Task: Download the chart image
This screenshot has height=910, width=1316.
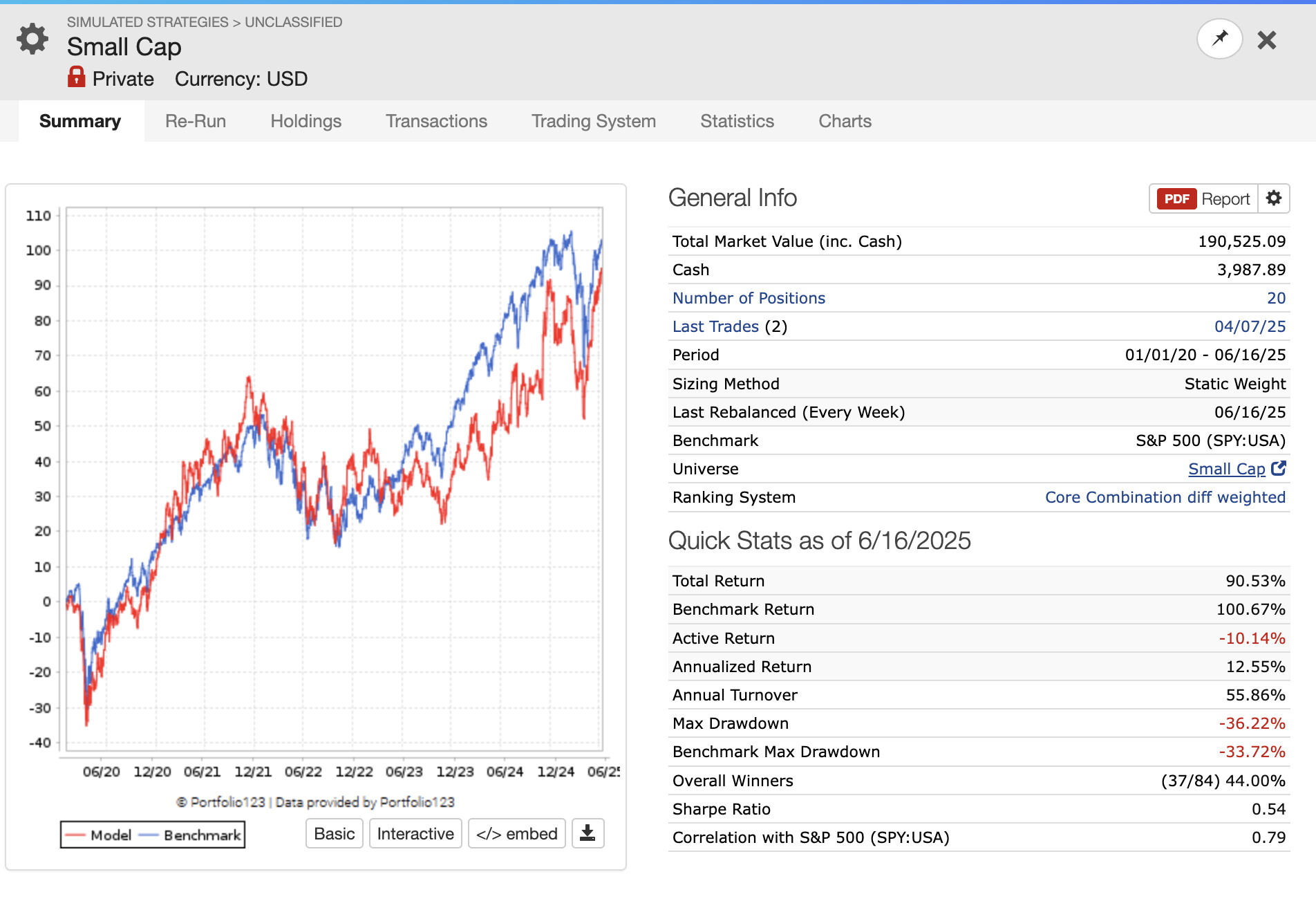Action: (x=587, y=833)
